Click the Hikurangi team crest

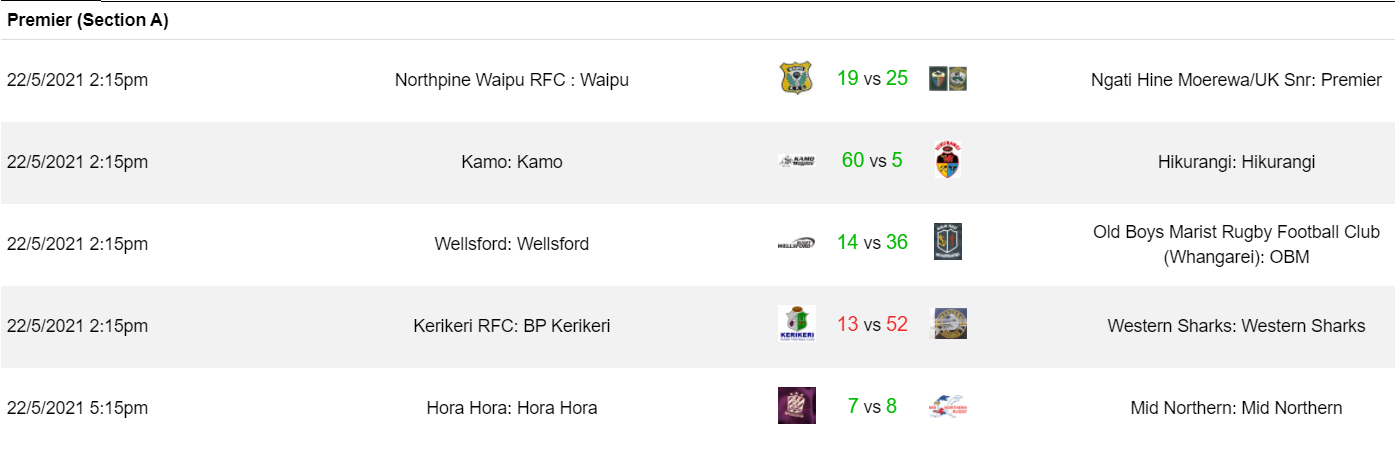(947, 160)
